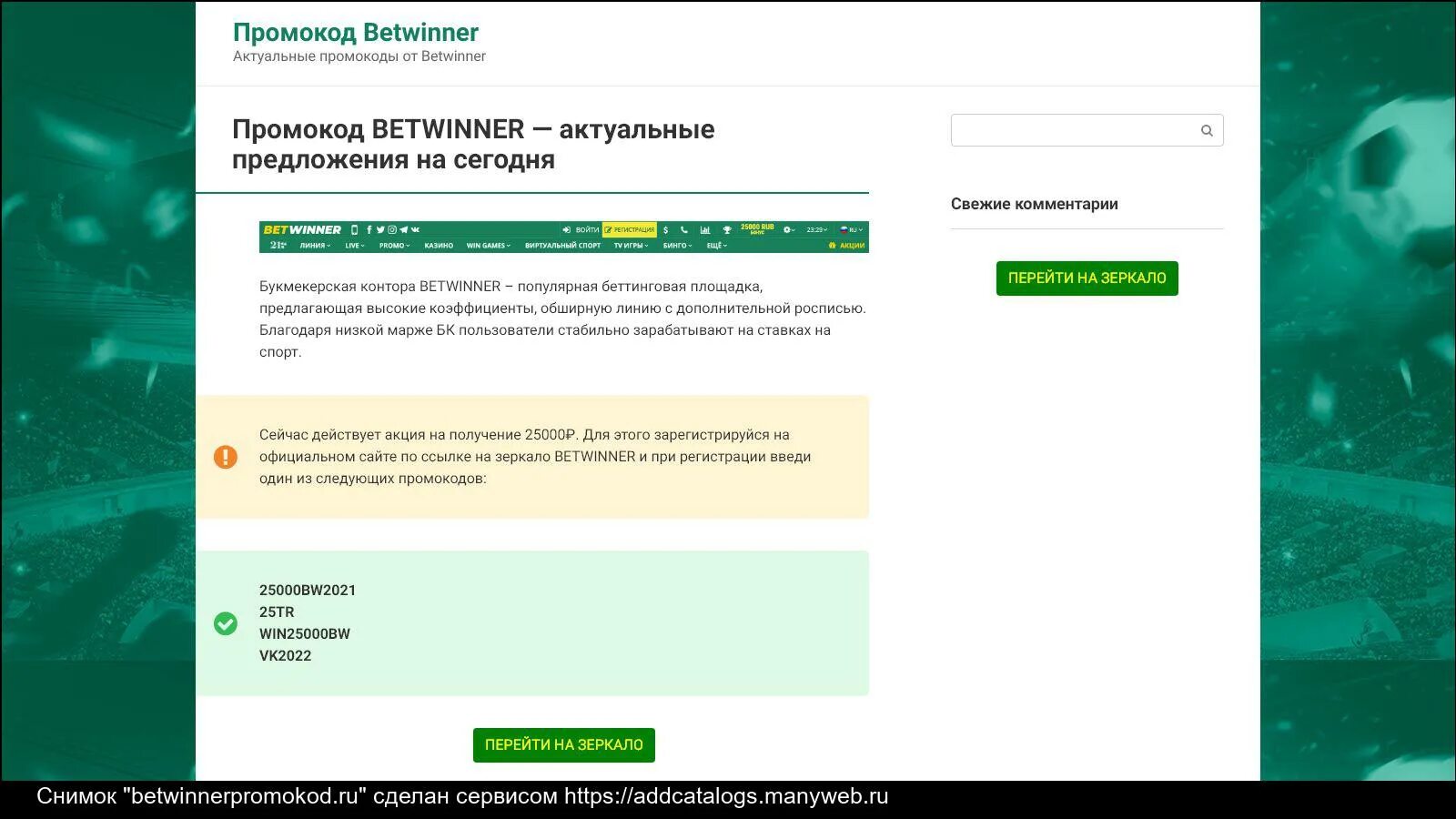Expand the ЛИНИЯ menu in banner
Image resolution: width=1456 pixels, height=819 pixels.
click(x=315, y=246)
